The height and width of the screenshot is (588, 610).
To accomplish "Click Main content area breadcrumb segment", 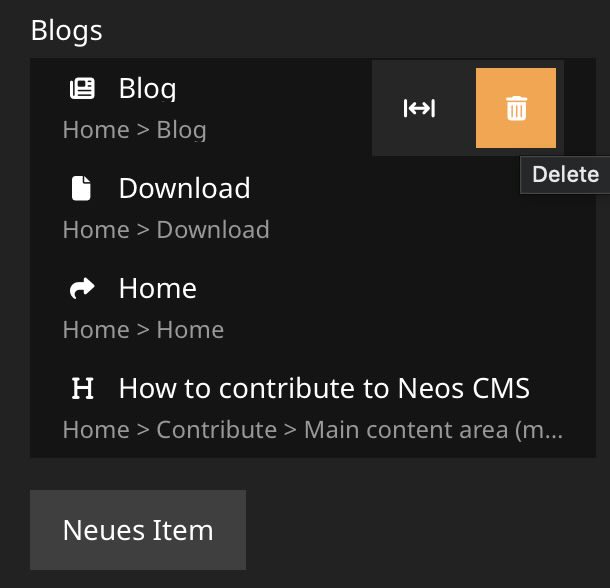I will pyautogui.click(x=432, y=430).
